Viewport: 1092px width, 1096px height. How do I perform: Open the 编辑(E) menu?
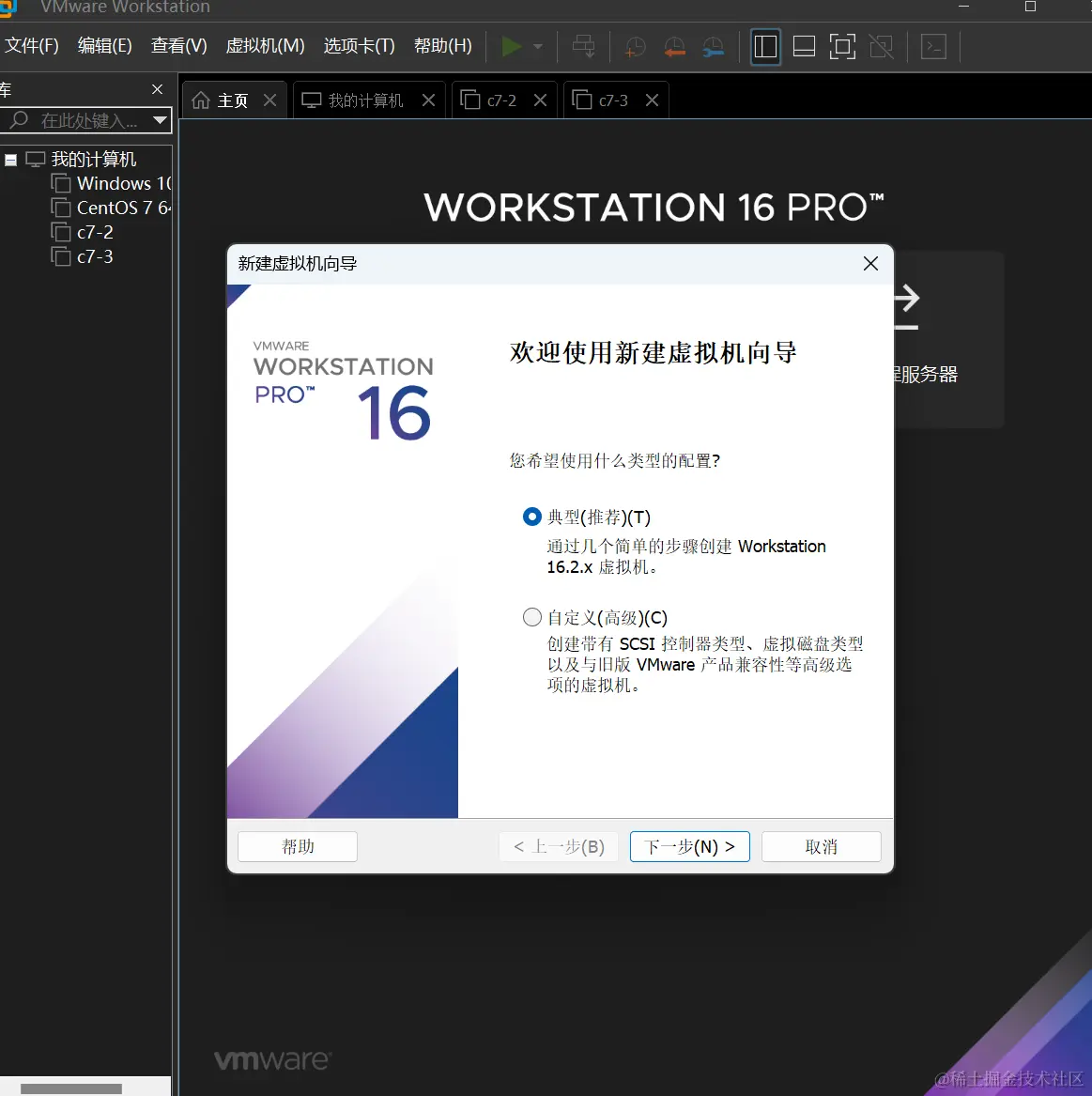point(105,46)
